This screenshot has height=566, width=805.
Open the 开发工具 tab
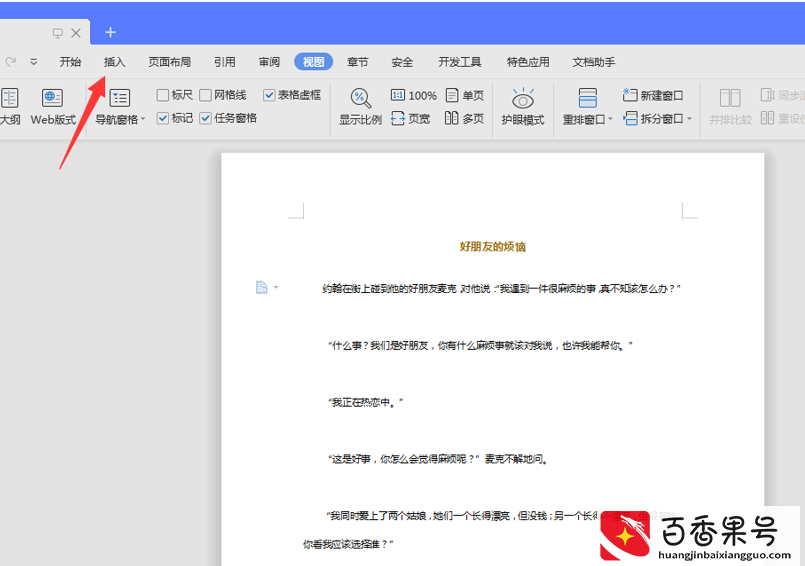point(459,62)
